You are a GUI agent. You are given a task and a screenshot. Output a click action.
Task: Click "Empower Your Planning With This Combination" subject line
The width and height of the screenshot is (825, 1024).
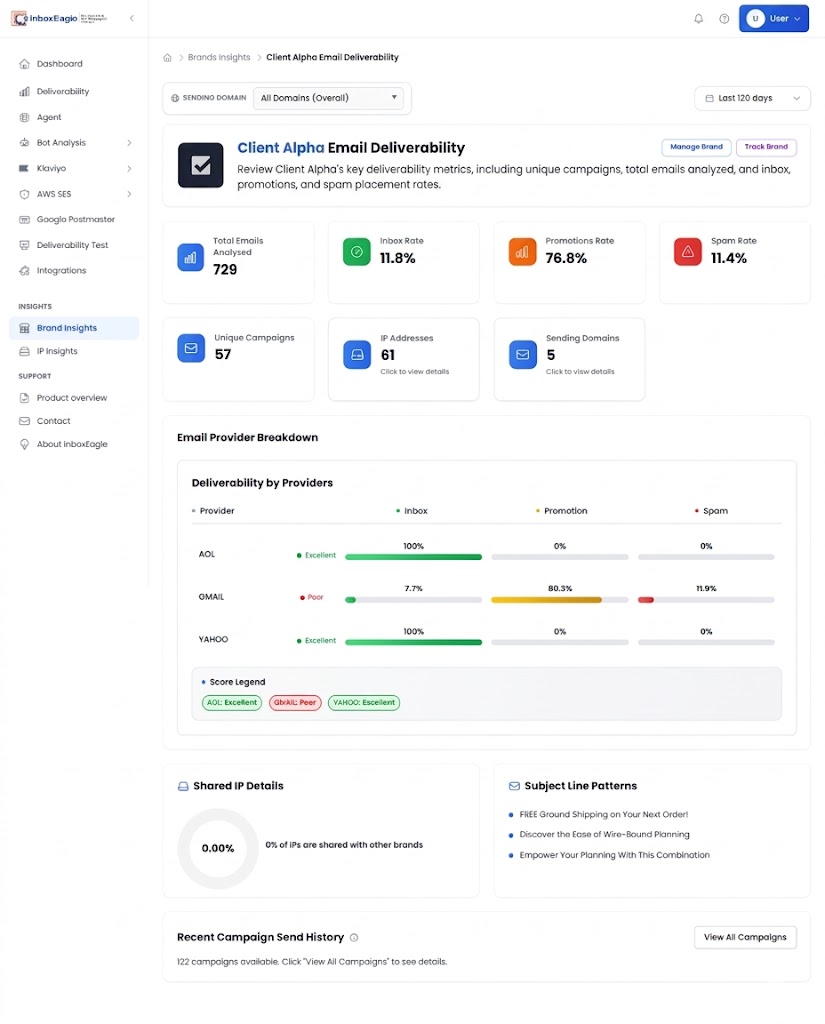(x=614, y=855)
